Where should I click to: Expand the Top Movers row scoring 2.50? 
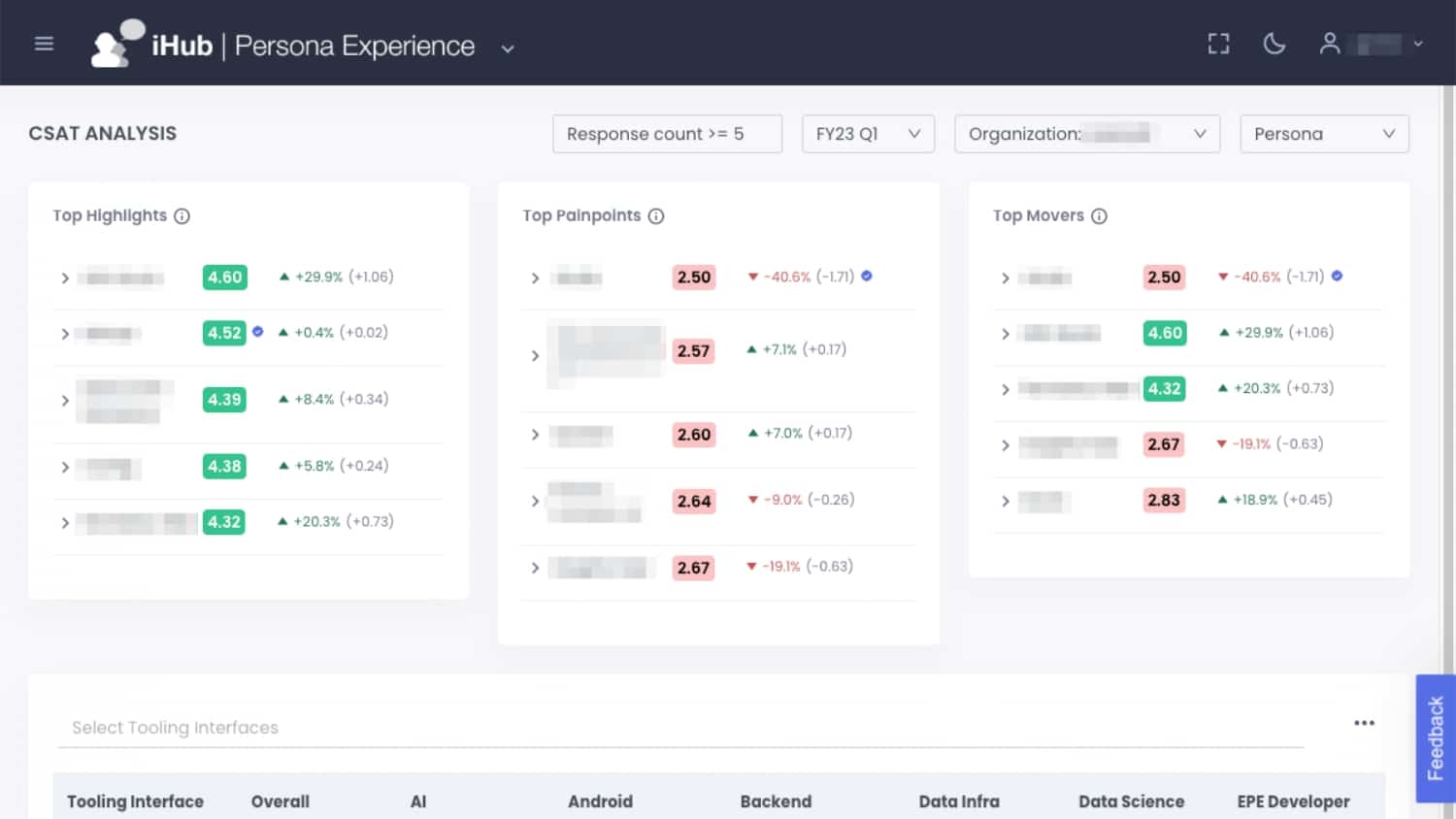tap(1005, 278)
